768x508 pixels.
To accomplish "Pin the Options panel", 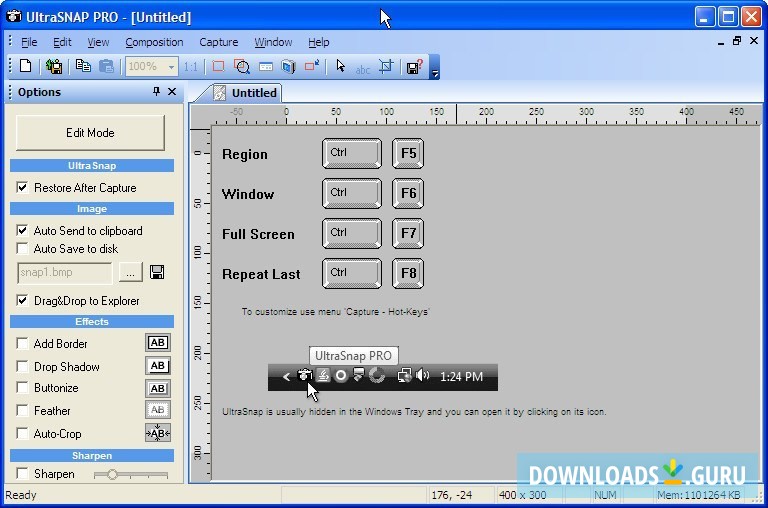I will pyautogui.click(x=156, y=92).
